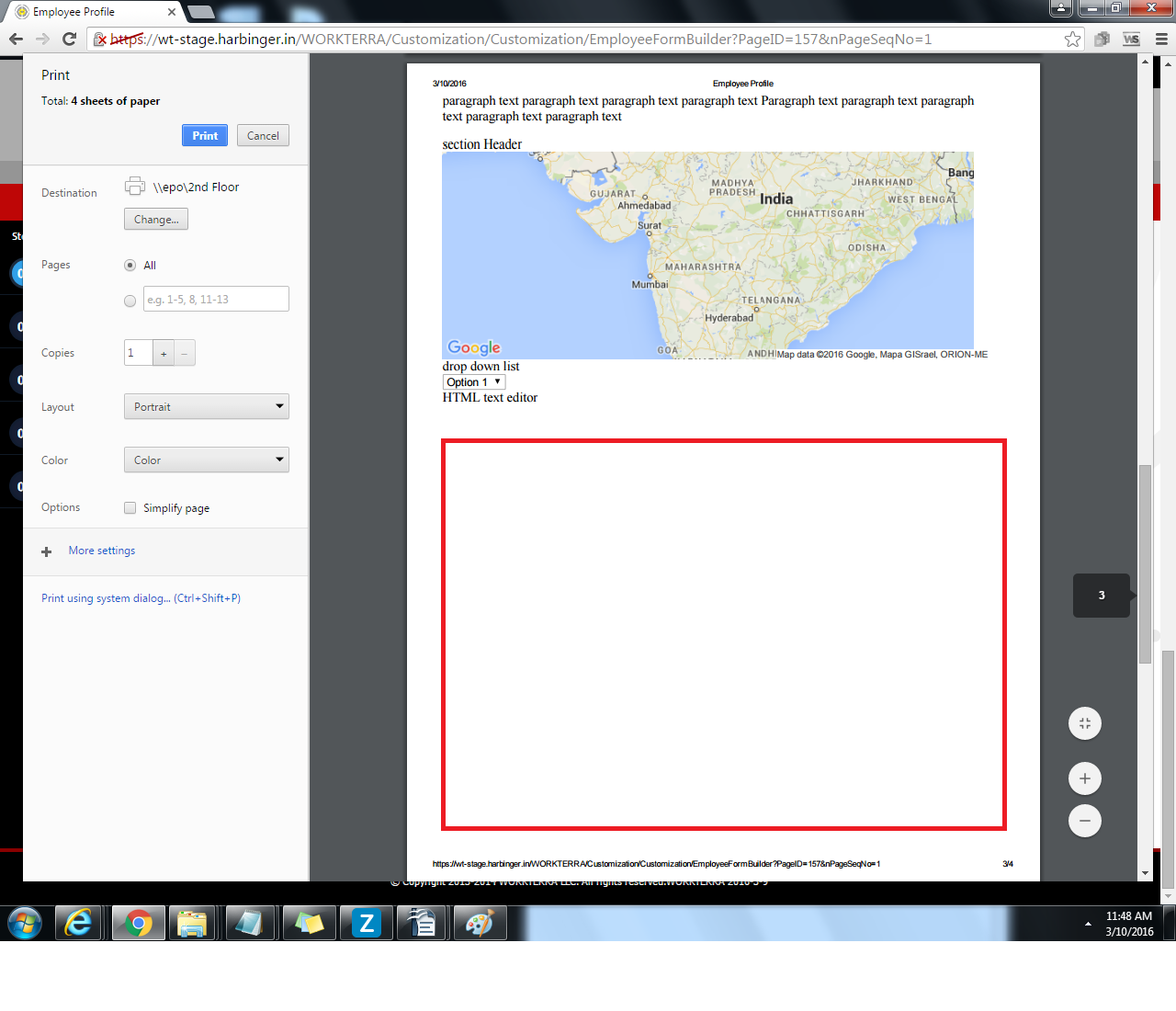This screenshot has width=1176, height=1011.
Task: Expand More settings section
Action: 101,551
